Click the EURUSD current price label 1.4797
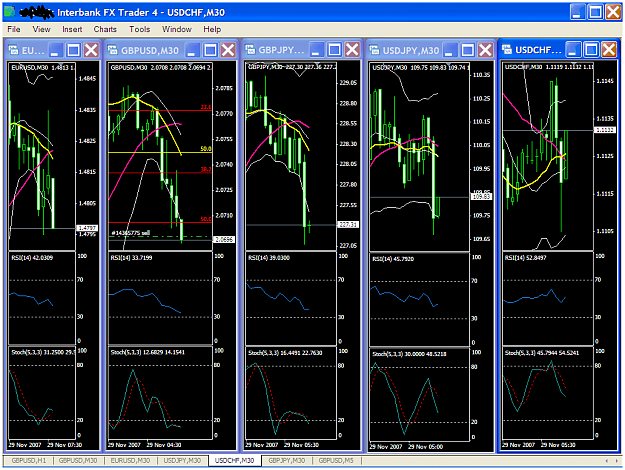The width and height of the screenshot is (625, 470). coord(87,228)
